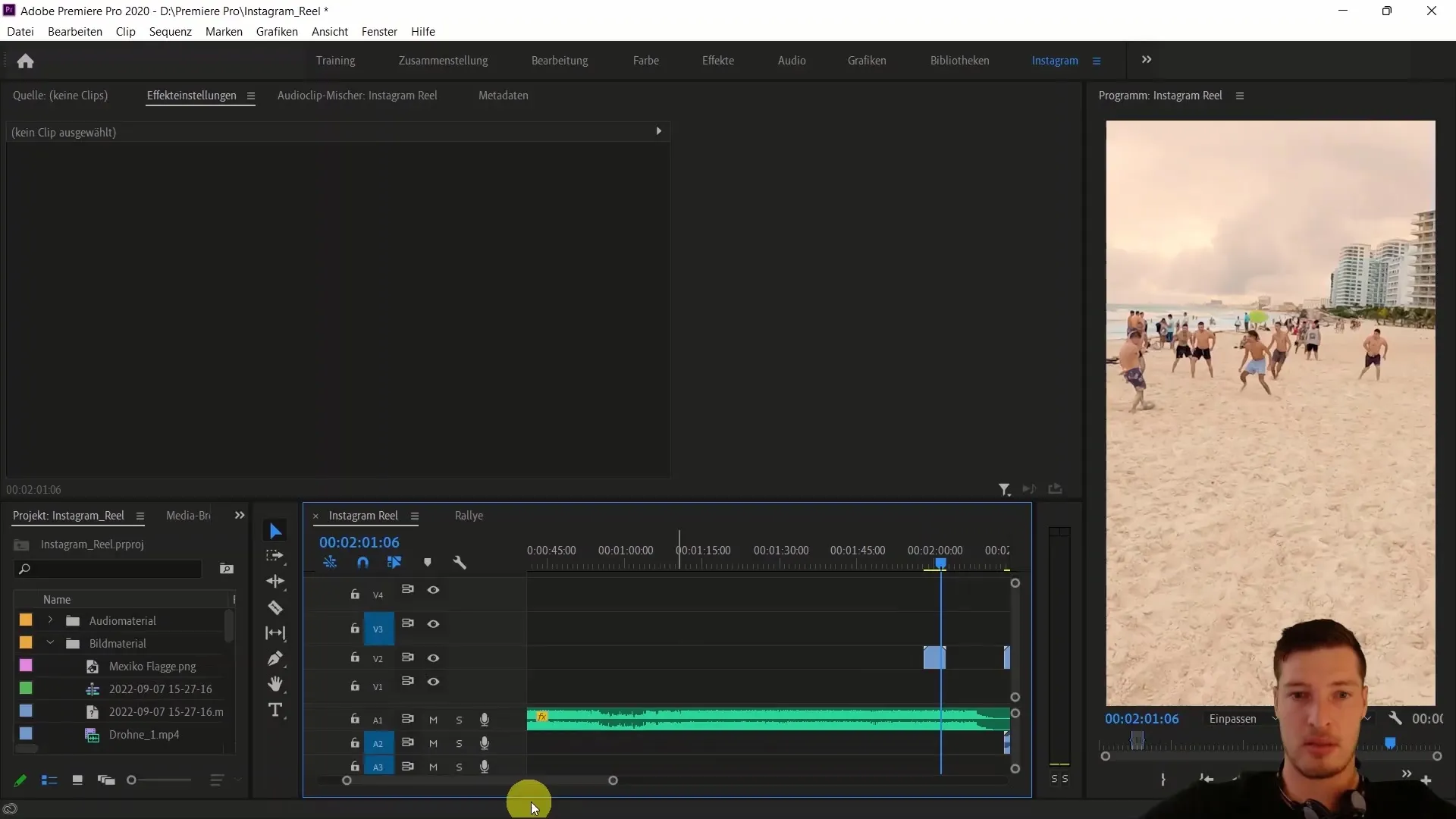Viewport: 1456px width, 819px height.
Task: Switch project panel to freeform view
Action: click(106, 780)
